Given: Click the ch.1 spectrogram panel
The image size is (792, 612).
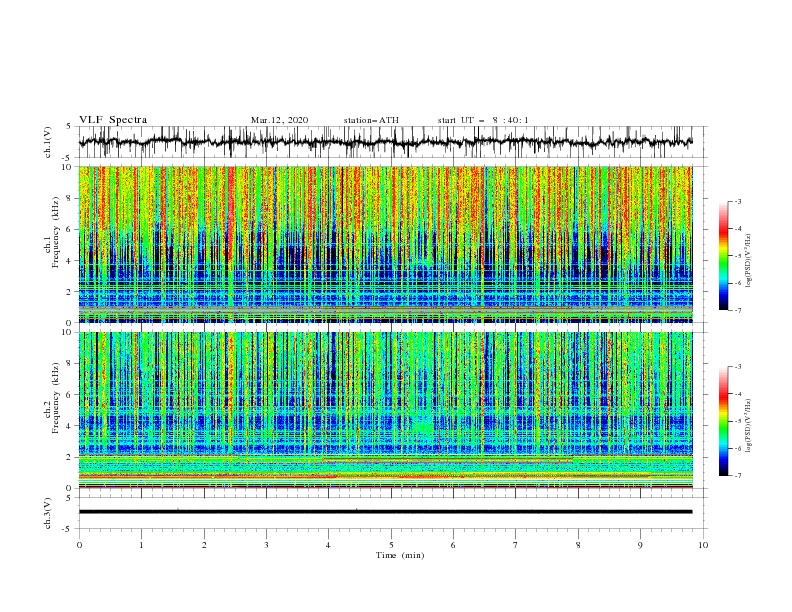Looking at the screenshot, I should 385,244.
